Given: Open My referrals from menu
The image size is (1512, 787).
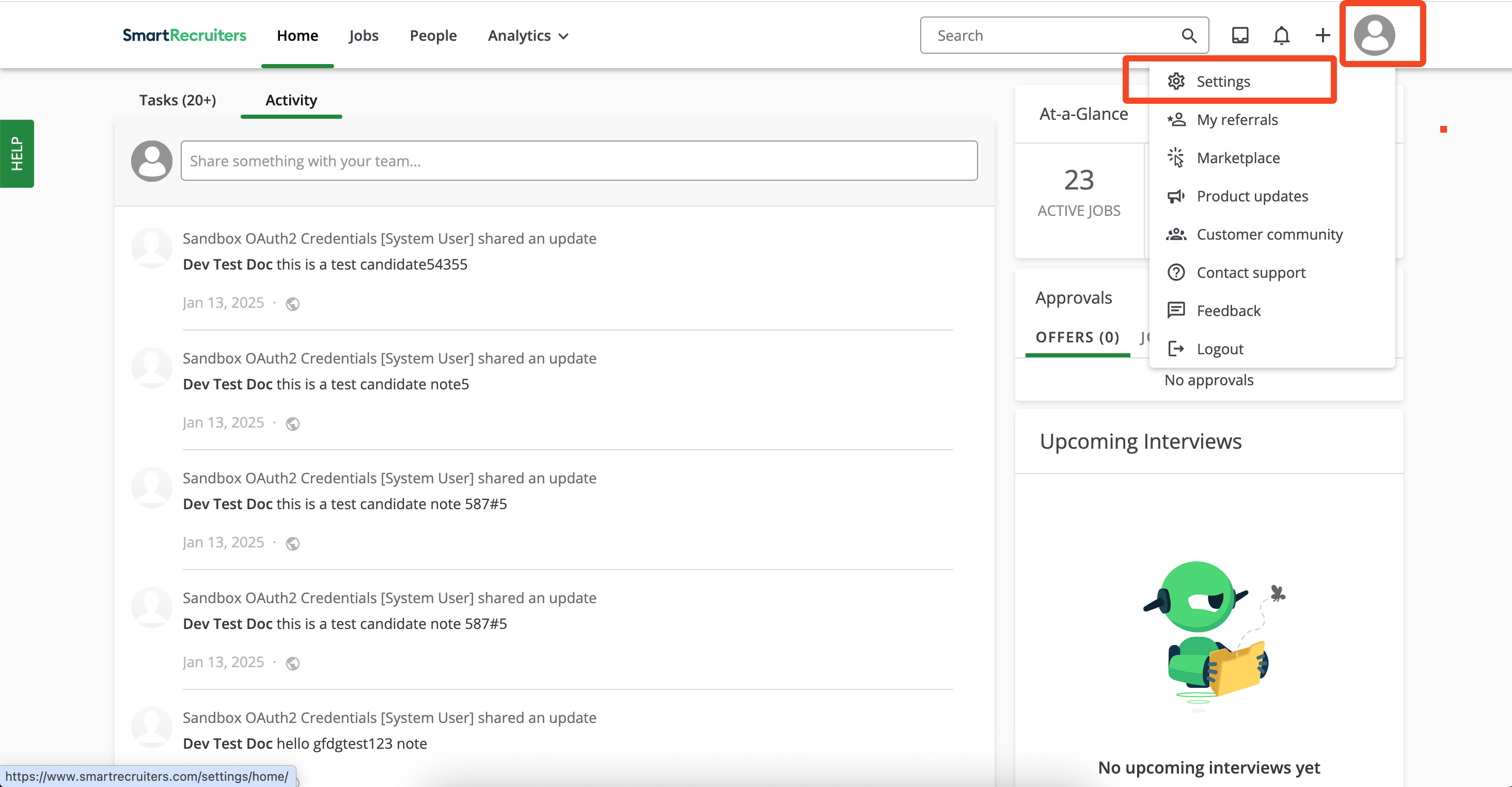Looking at the screenshot, I should coord(1237,120).
